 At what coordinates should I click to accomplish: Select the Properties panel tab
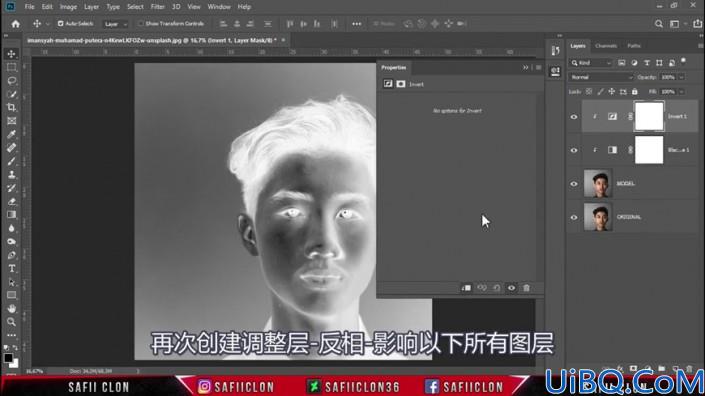pos(394,67)
